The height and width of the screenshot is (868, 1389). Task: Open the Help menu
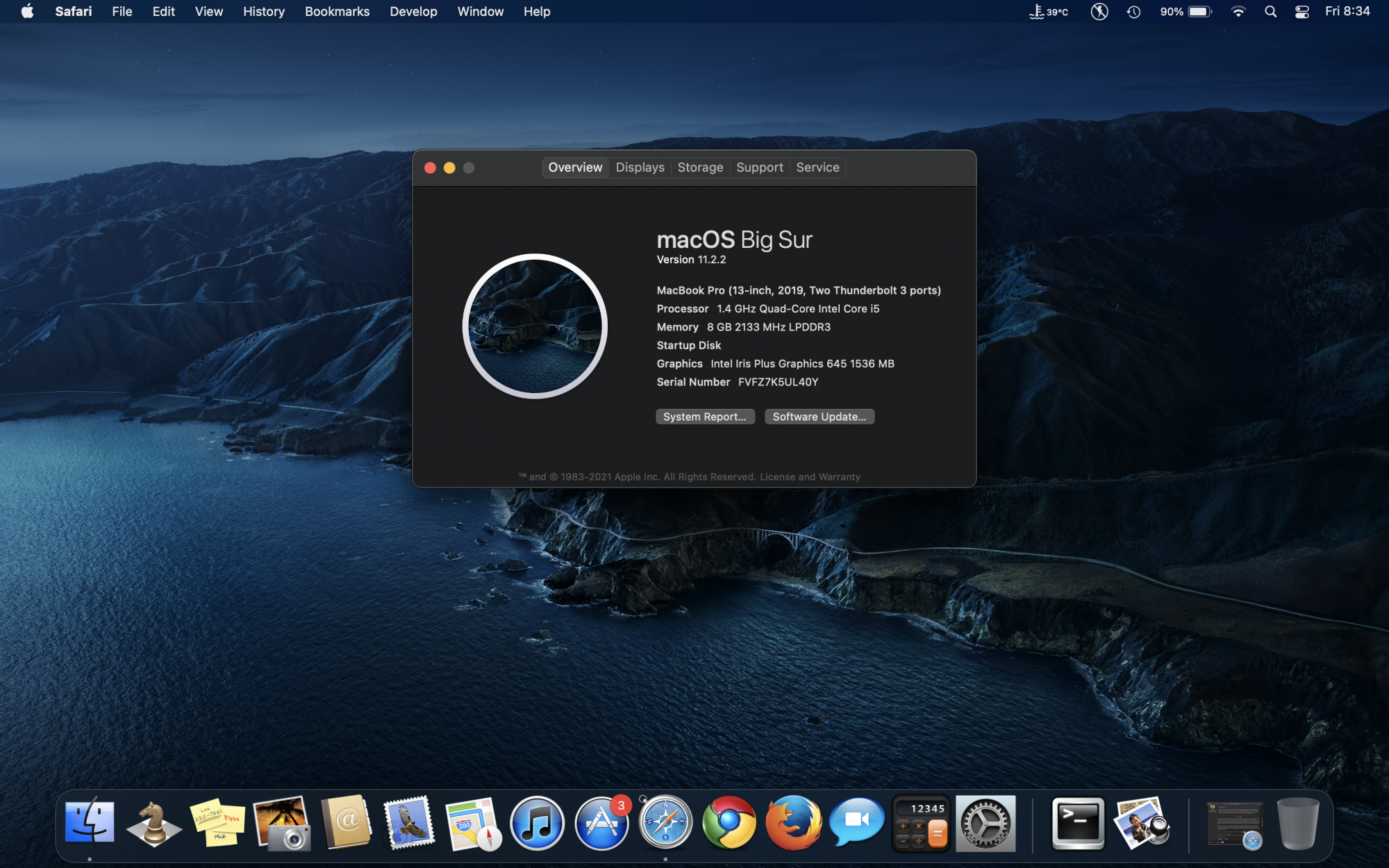[537, 11]
